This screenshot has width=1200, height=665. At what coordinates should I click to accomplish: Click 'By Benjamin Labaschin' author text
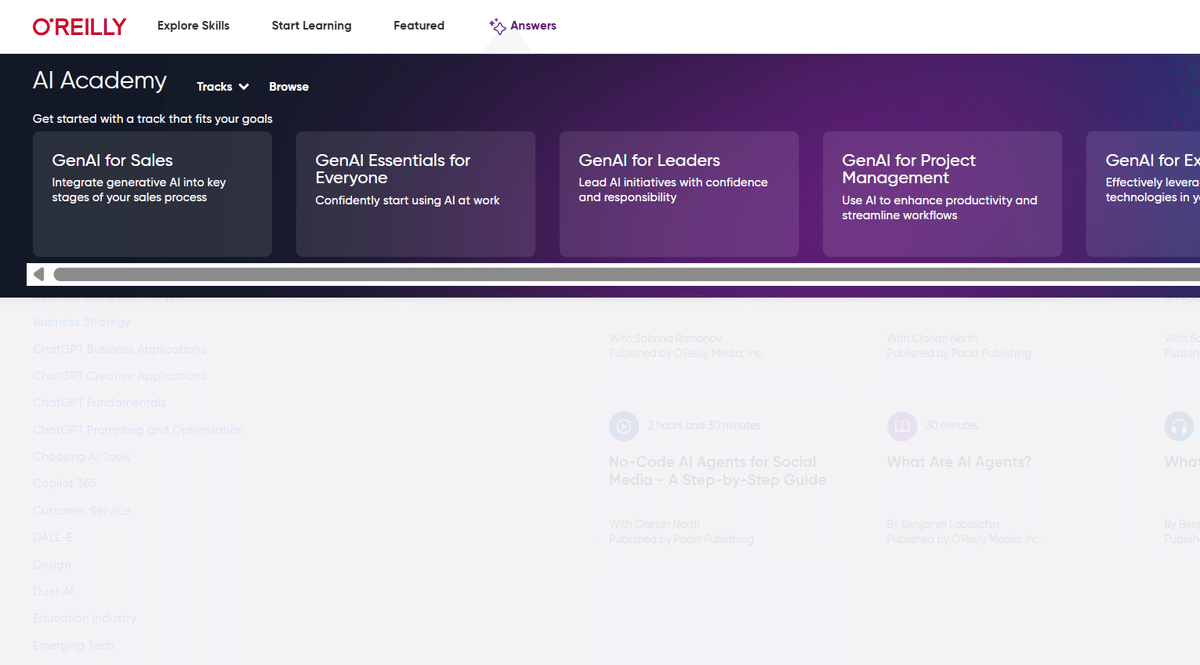[x=943, y=524]
